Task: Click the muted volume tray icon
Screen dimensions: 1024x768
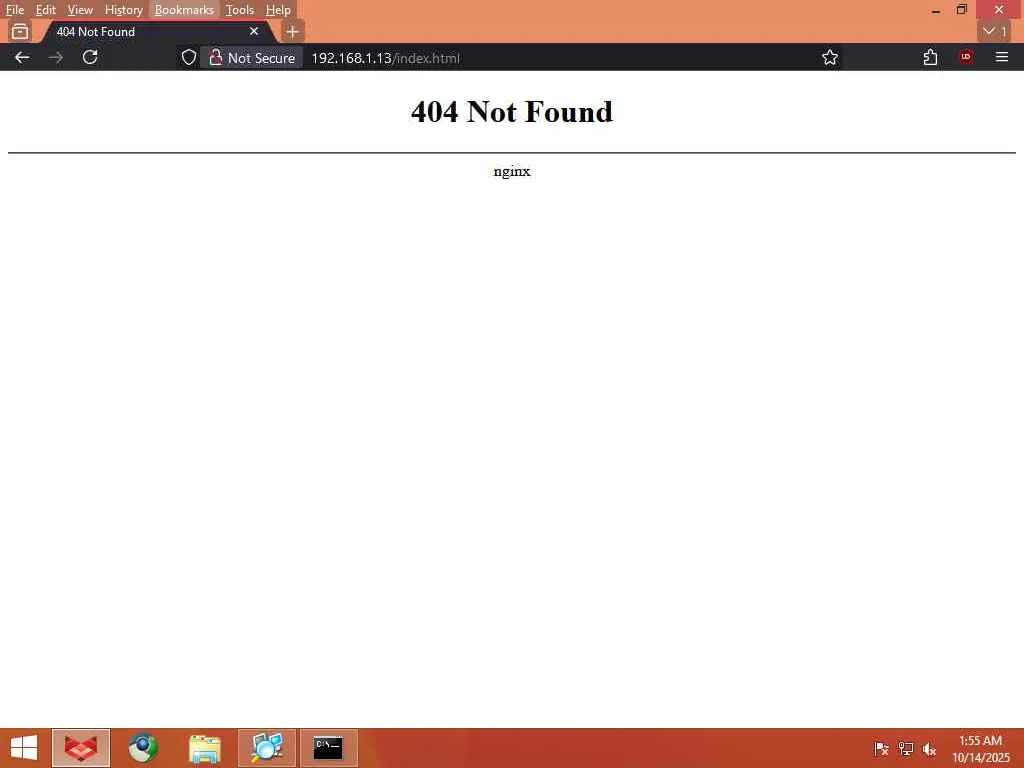Action: pos(929,749)
